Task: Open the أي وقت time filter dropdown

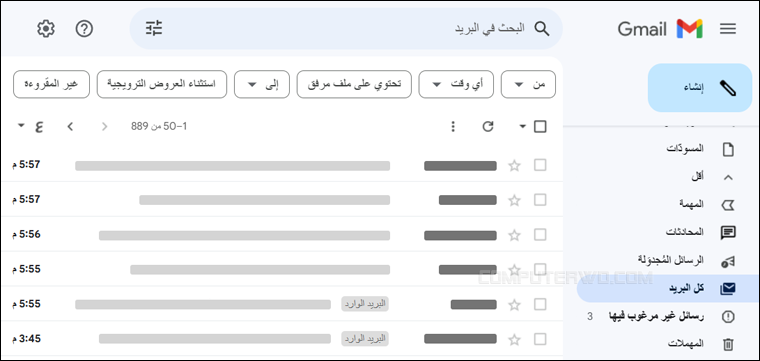Action: pyautogui.click(x=456, y=84)
